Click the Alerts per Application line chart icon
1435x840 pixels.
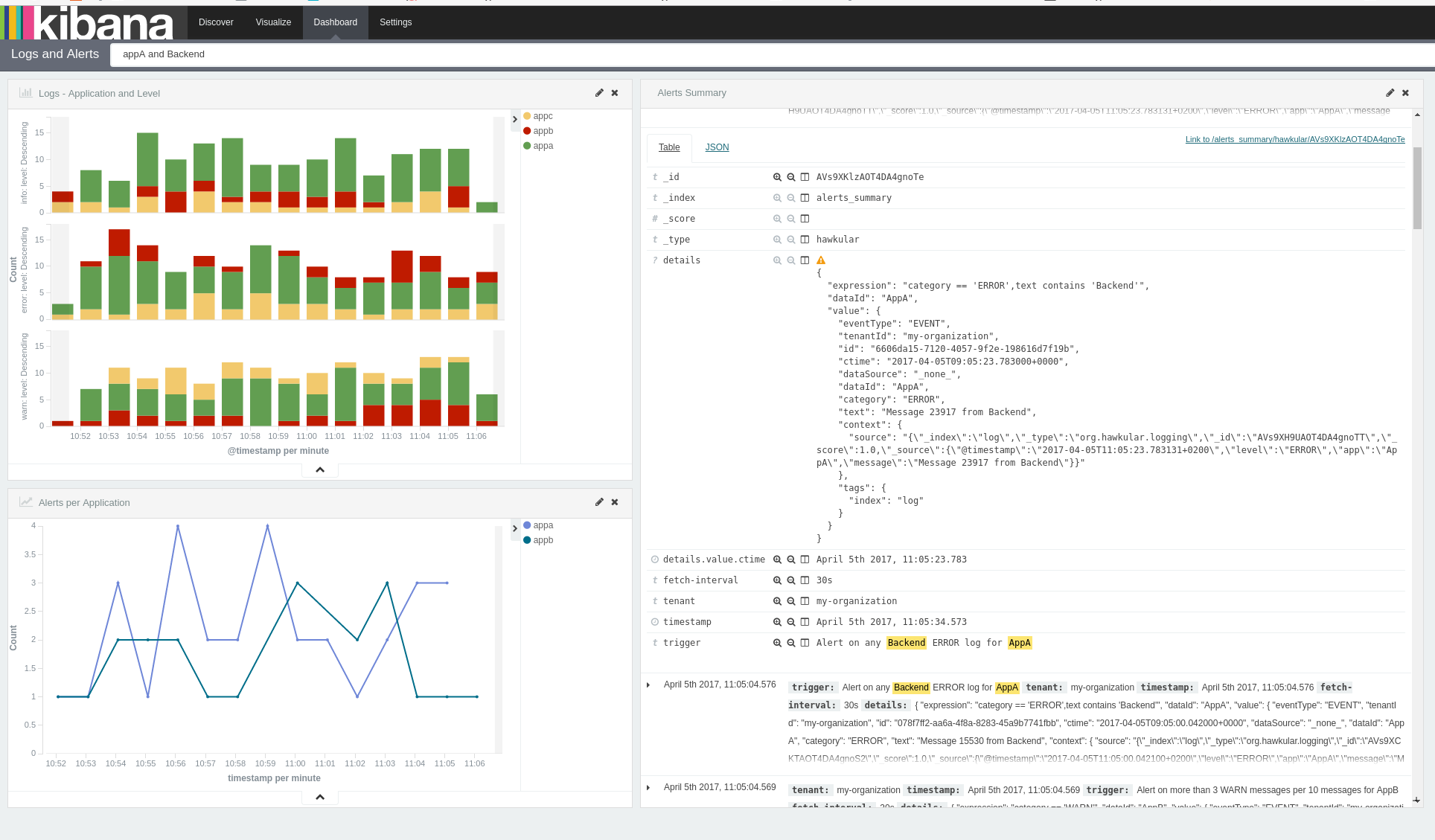coord(25,502)
